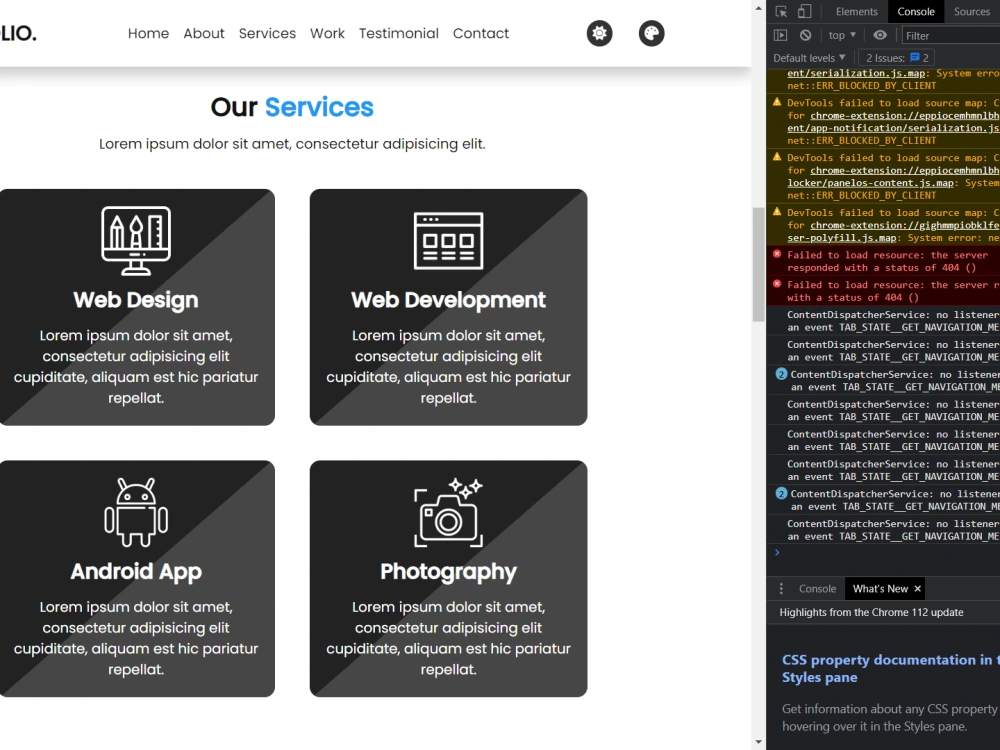Go to About nav link
The image size is (1000, 750).
tap(203, 33)
